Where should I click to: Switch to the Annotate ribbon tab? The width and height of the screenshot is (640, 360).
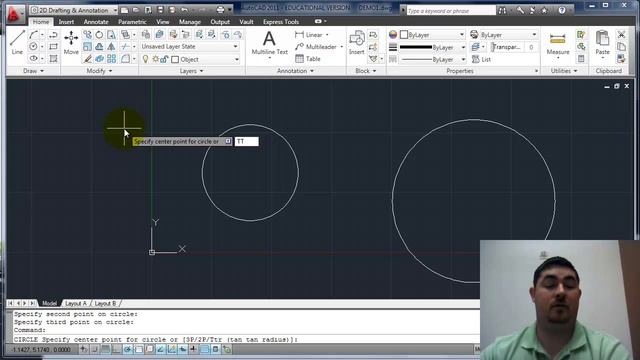[x=96, y=22]
